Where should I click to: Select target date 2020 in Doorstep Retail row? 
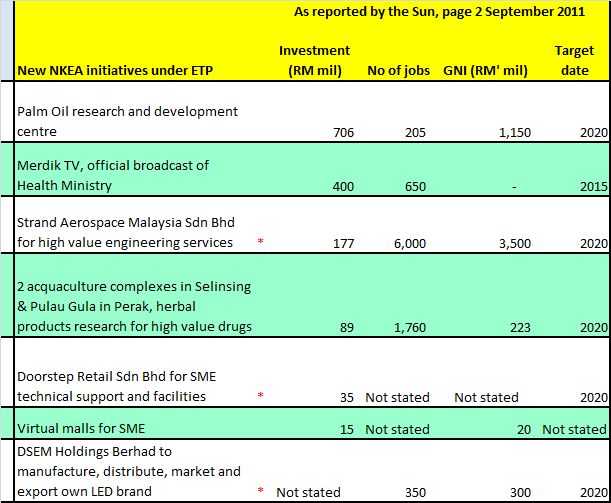594,397
